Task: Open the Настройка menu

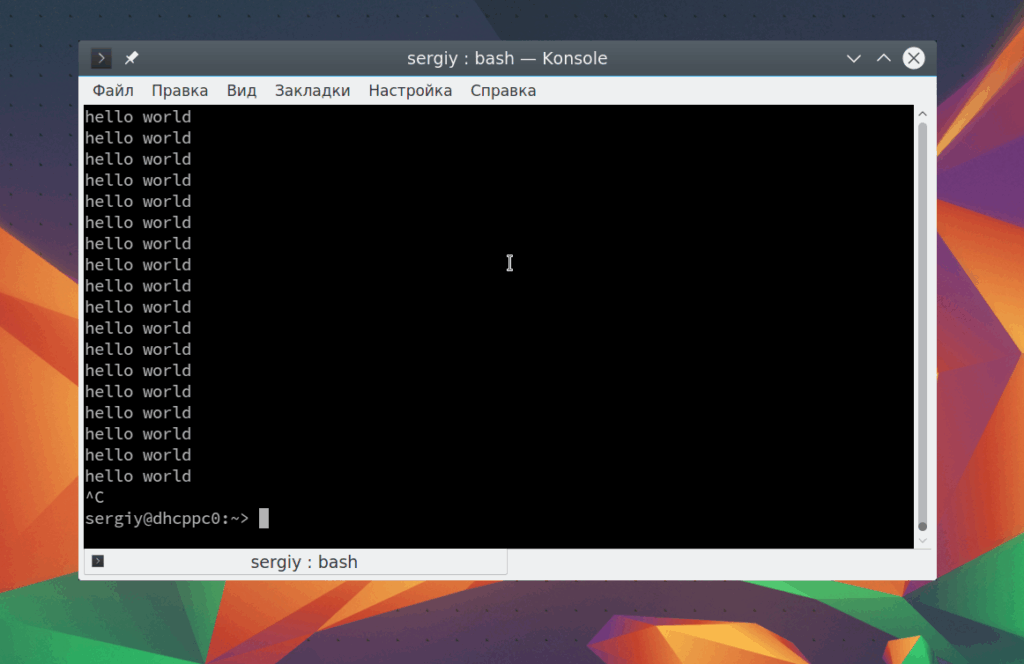Action: pyautogui.click(x=410, y=91)
